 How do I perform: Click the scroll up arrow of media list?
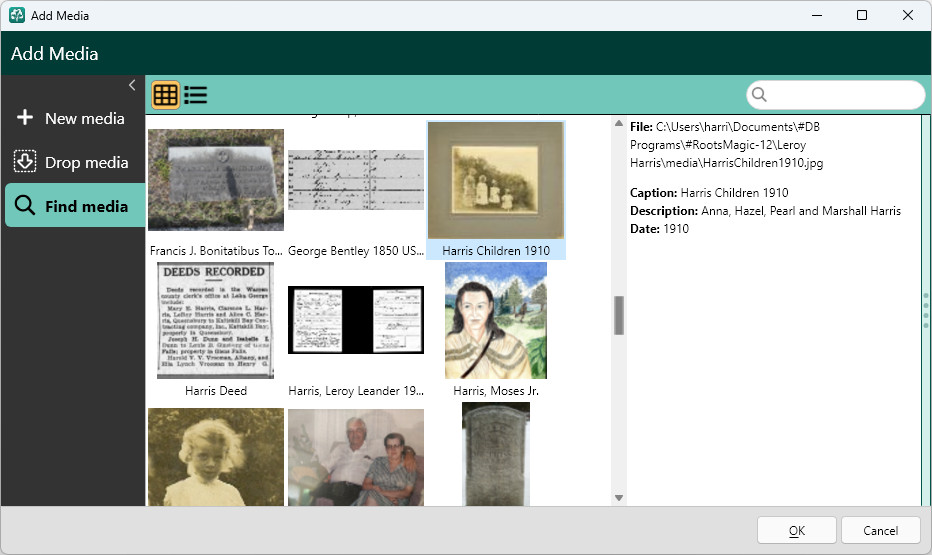(619, 123)
